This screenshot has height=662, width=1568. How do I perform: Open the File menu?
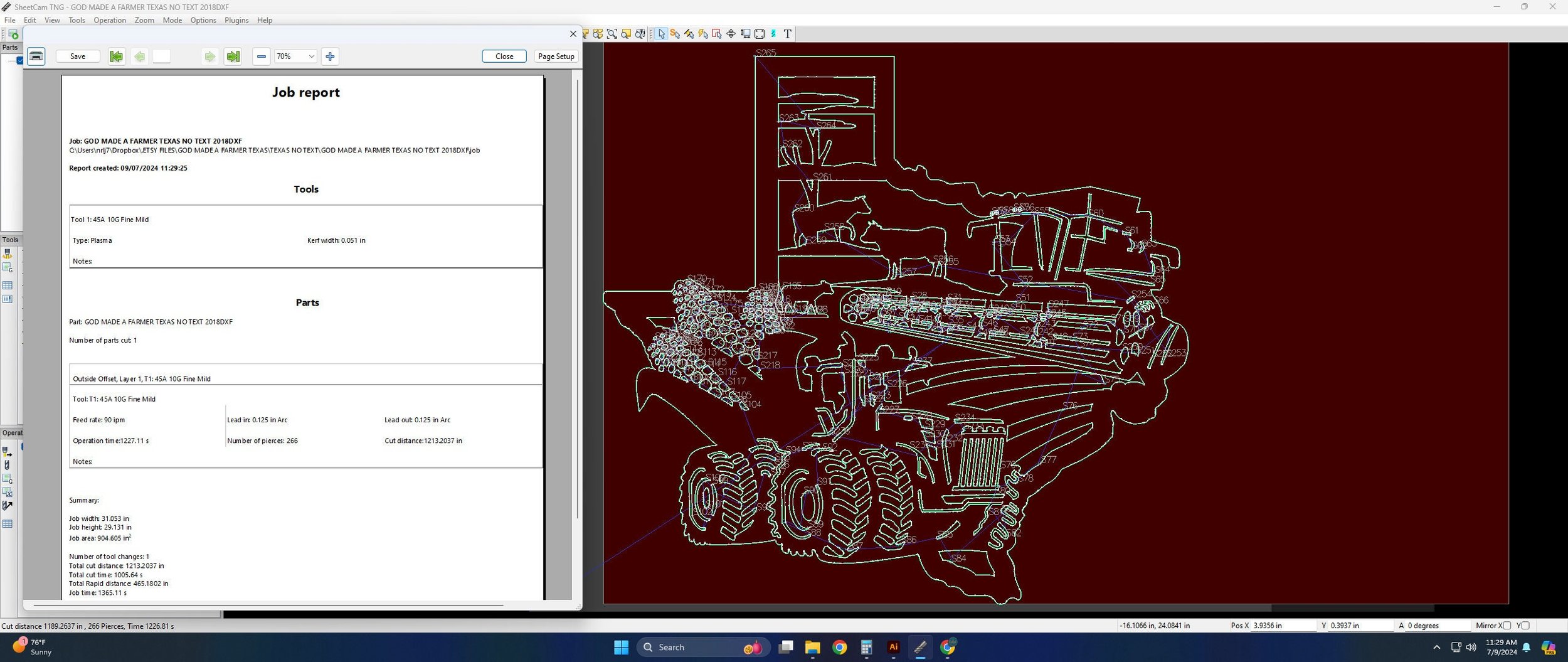[9, 20]
